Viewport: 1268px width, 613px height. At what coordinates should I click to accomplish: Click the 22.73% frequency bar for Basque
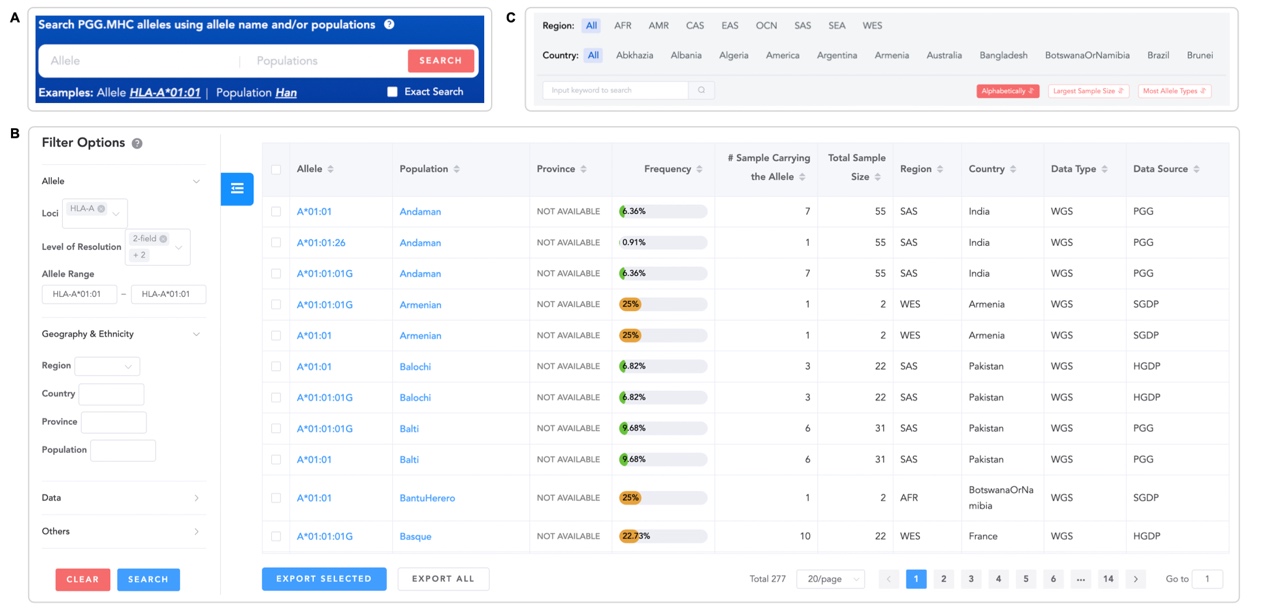pos(662,537)
